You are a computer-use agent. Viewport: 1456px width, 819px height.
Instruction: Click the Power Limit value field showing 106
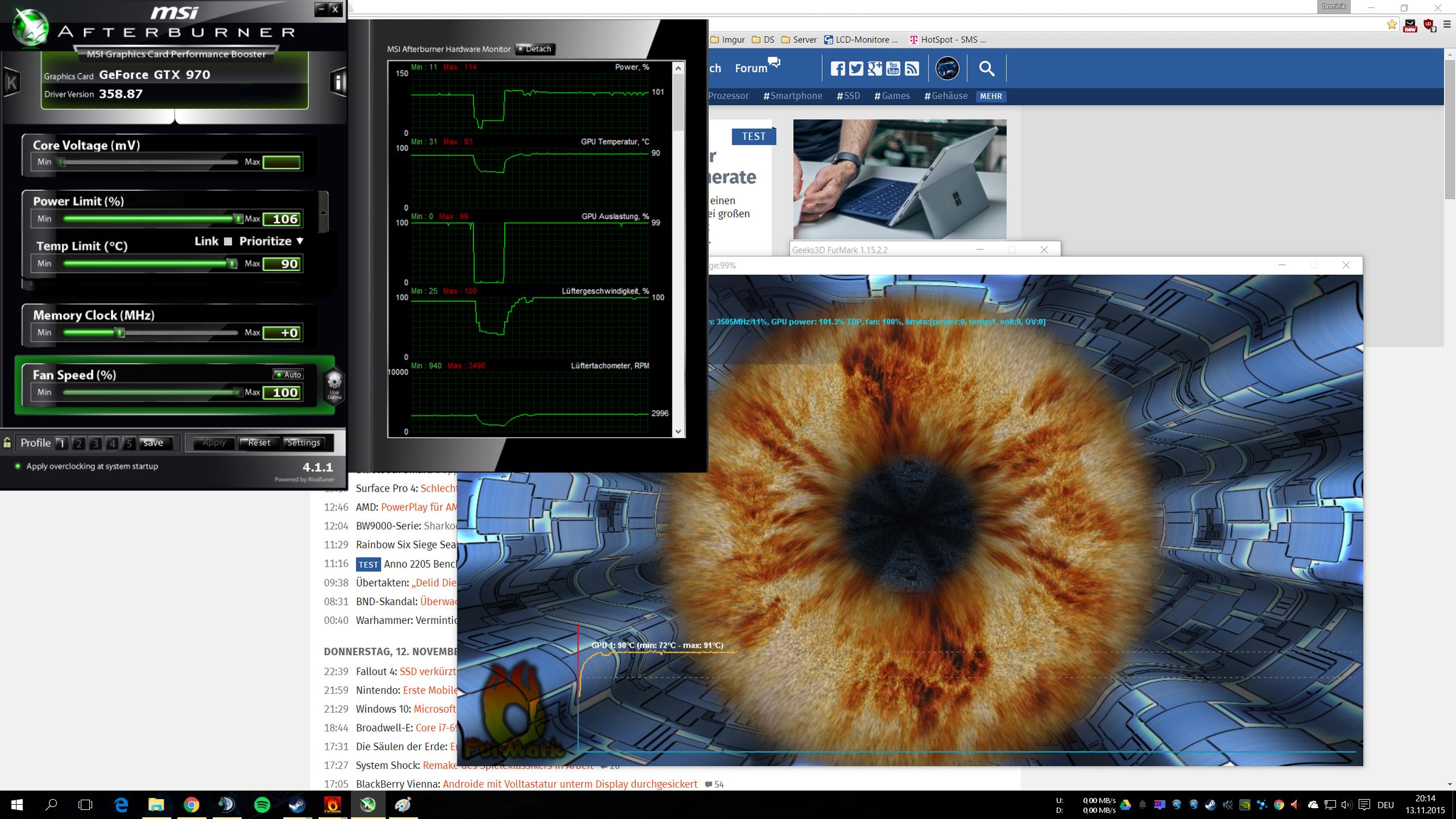point(282,219)
